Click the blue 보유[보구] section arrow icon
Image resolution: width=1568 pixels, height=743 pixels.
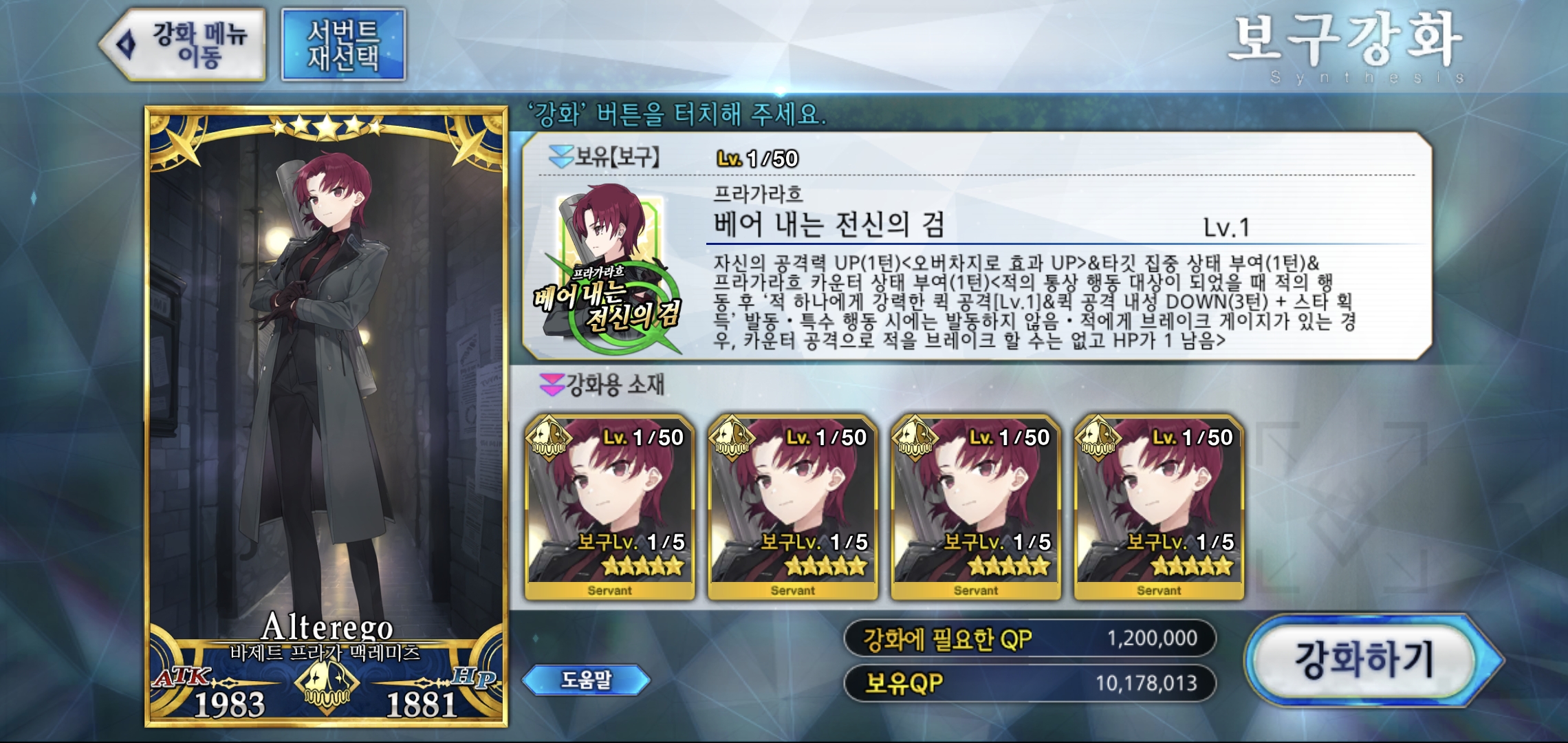point(560,158)
